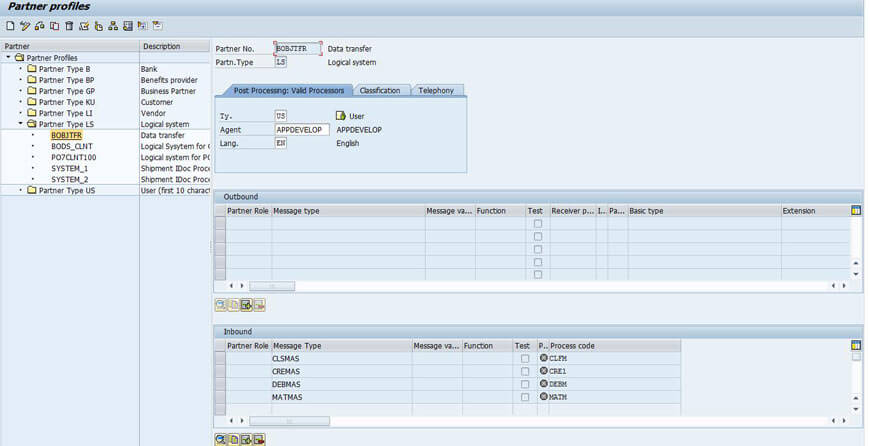The width and height of the screenshot is (870, 446).
Task: Switch to the Classification tab
Action: tap(380, 91)
